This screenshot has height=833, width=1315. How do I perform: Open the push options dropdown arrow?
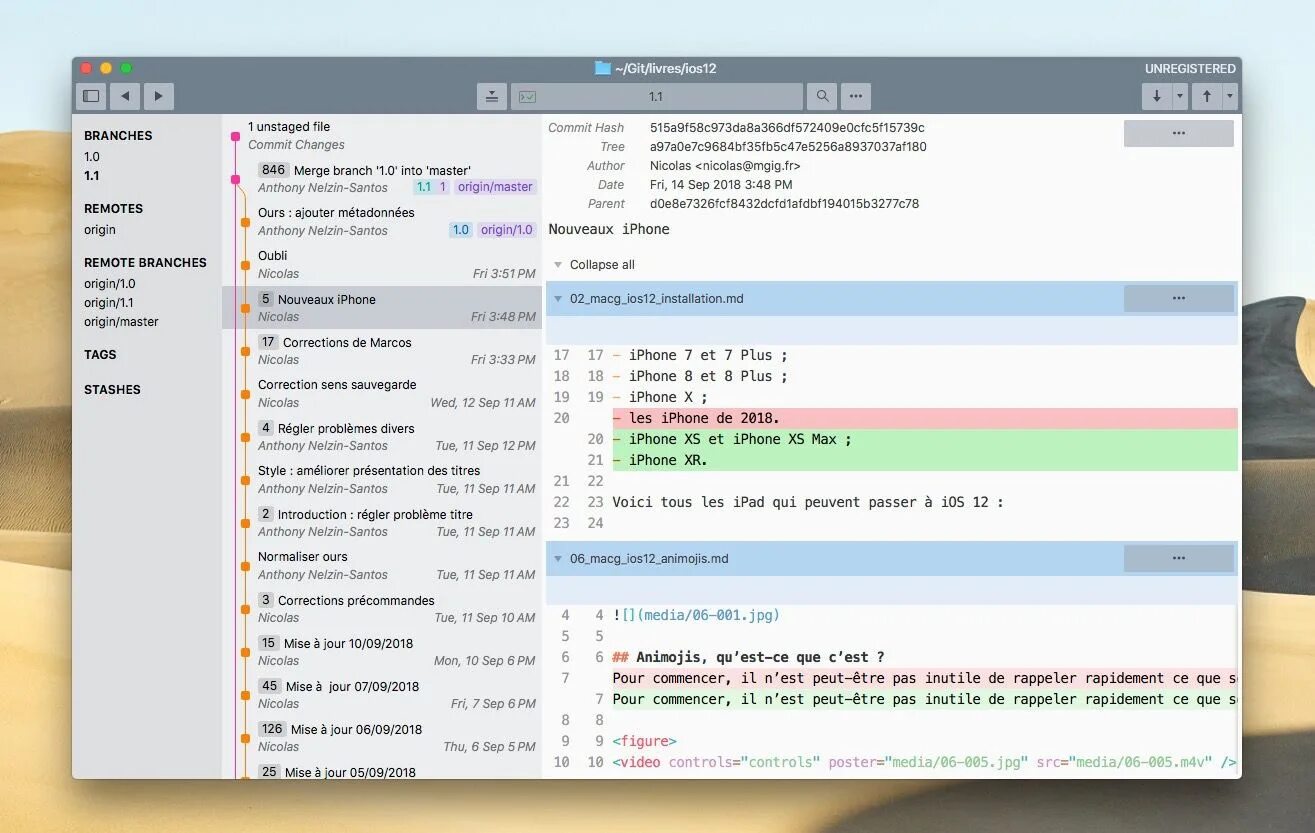tap(1230, 96)
